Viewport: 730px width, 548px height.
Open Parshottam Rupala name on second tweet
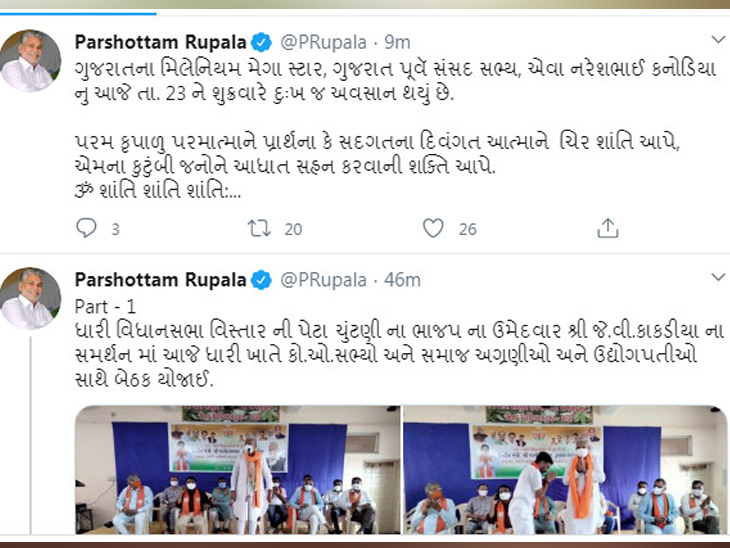click(160, 280)
